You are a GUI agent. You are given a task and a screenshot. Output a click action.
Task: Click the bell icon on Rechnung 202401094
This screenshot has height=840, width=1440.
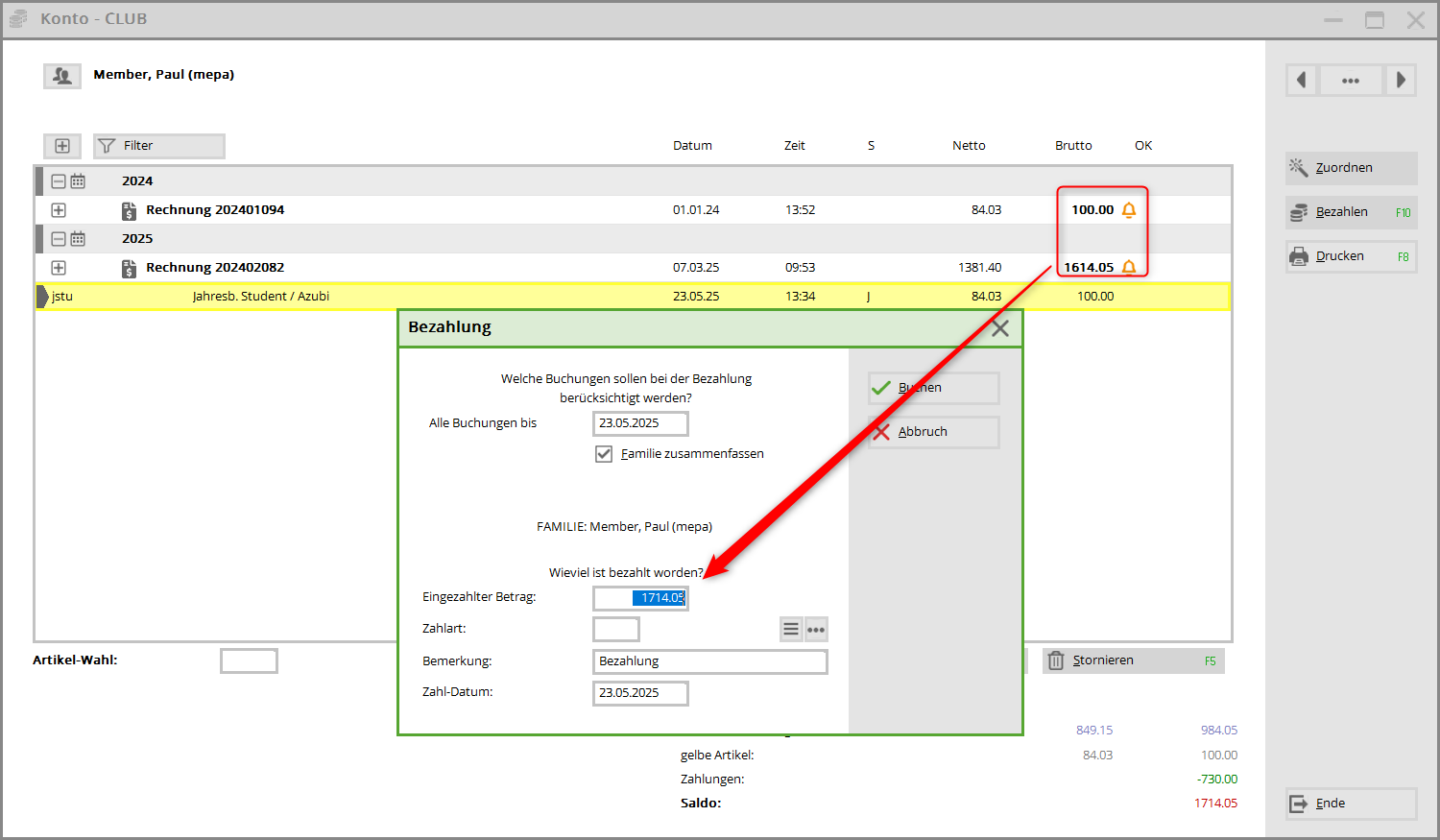point(1129,210)
